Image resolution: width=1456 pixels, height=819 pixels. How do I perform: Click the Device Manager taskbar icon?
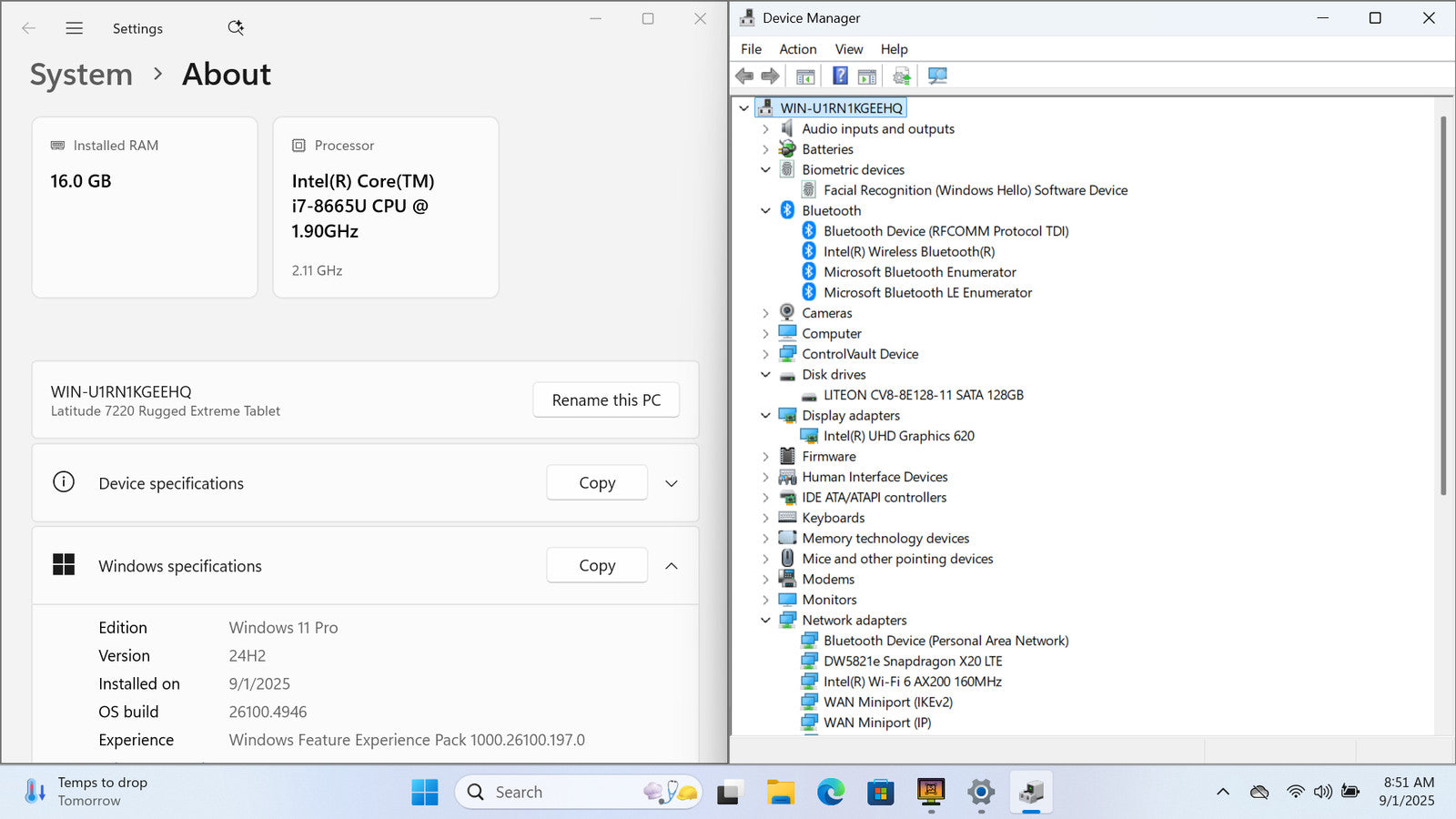(x=1031, y=793)
